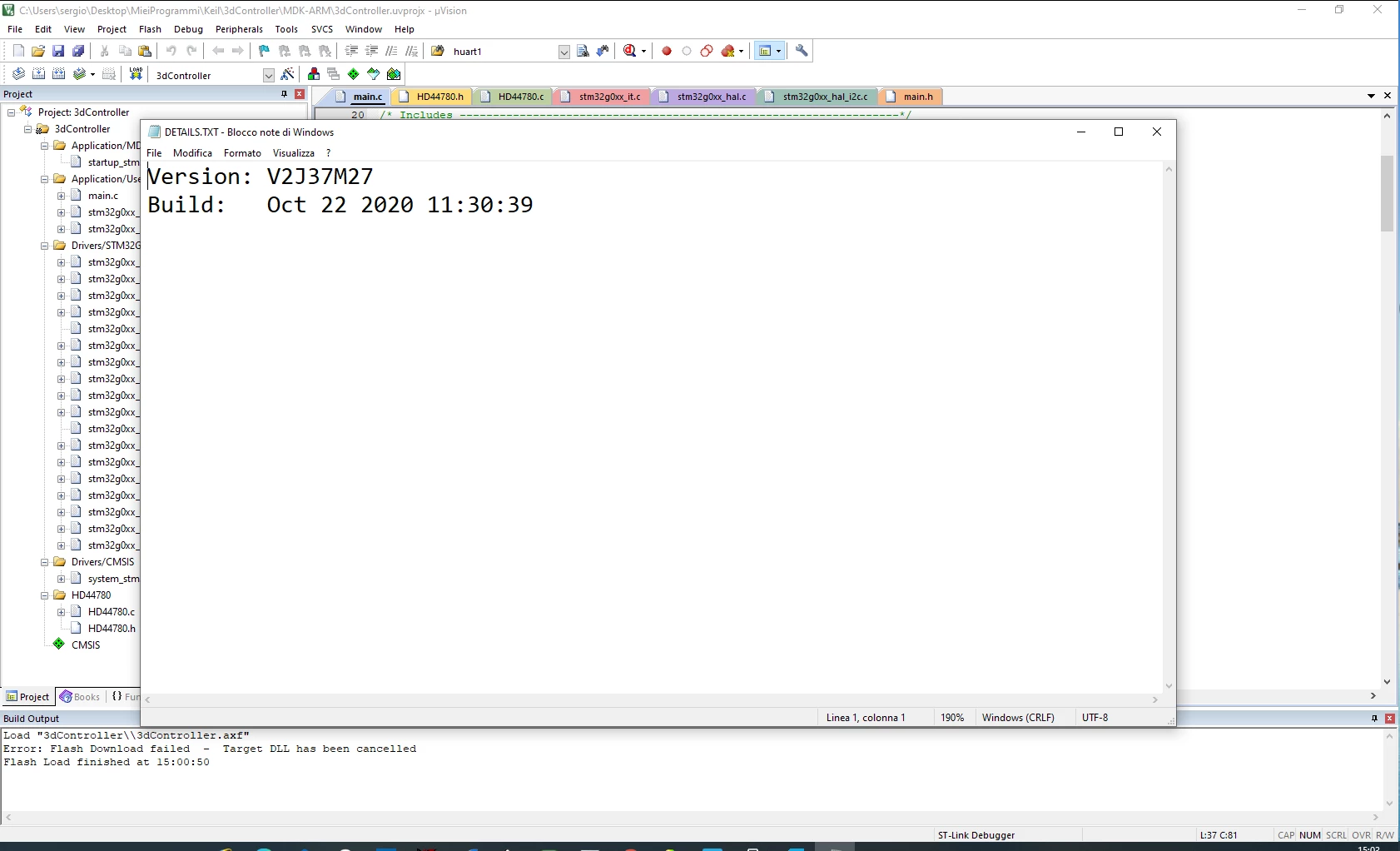
Task: Click the editor vertical scrollbar thumb
Action: (1387, 193)
